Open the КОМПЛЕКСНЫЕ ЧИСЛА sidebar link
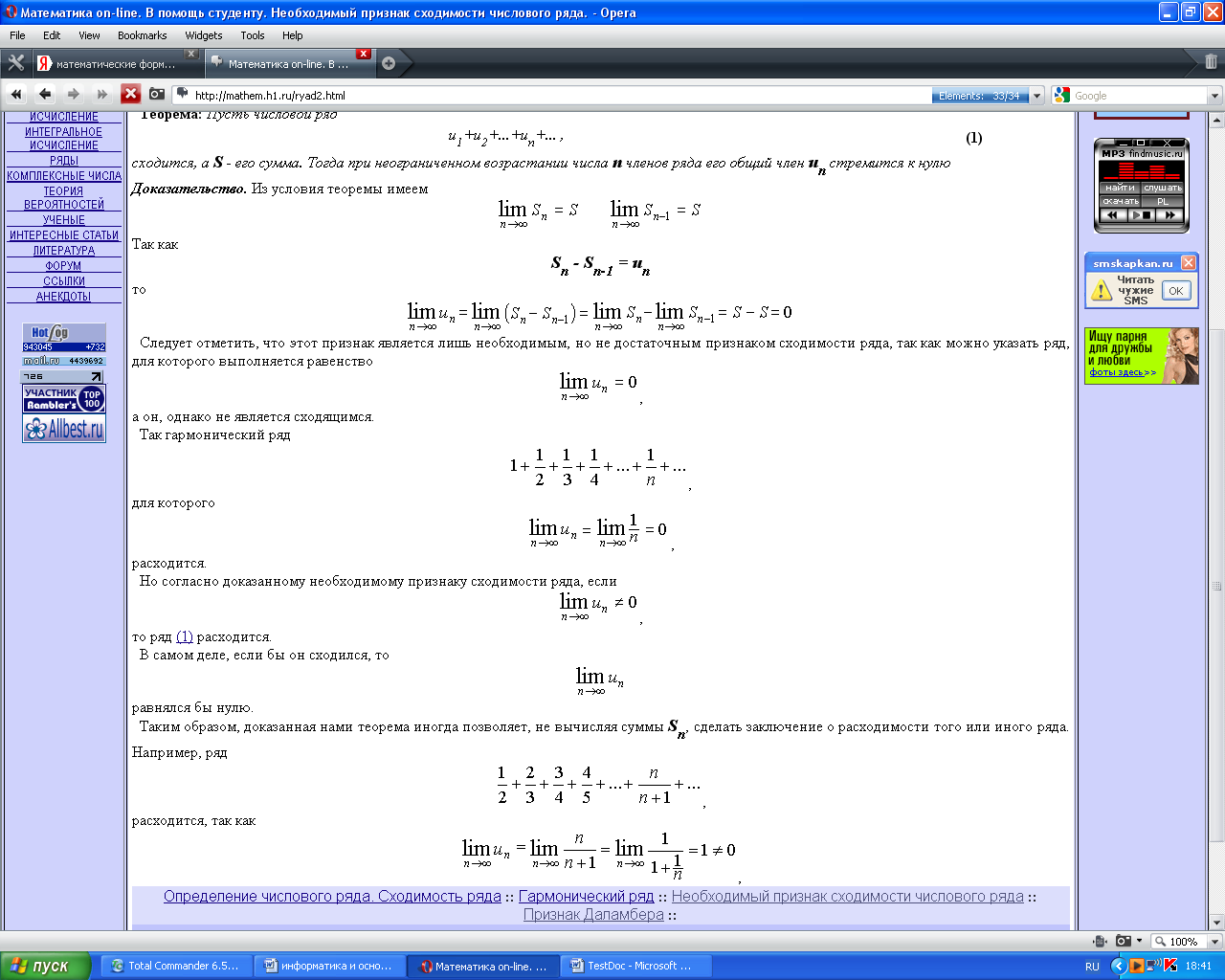 point(64,176)
